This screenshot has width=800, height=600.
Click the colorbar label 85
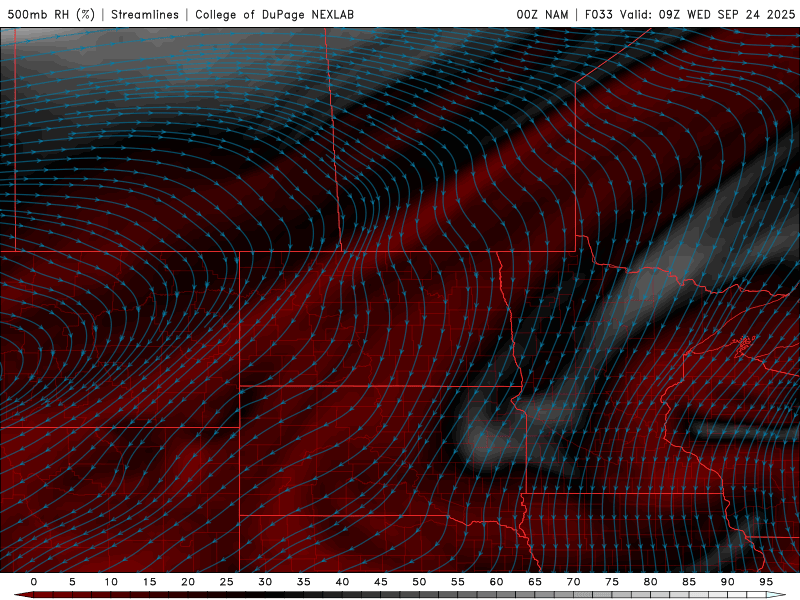[x=689, y=582]
